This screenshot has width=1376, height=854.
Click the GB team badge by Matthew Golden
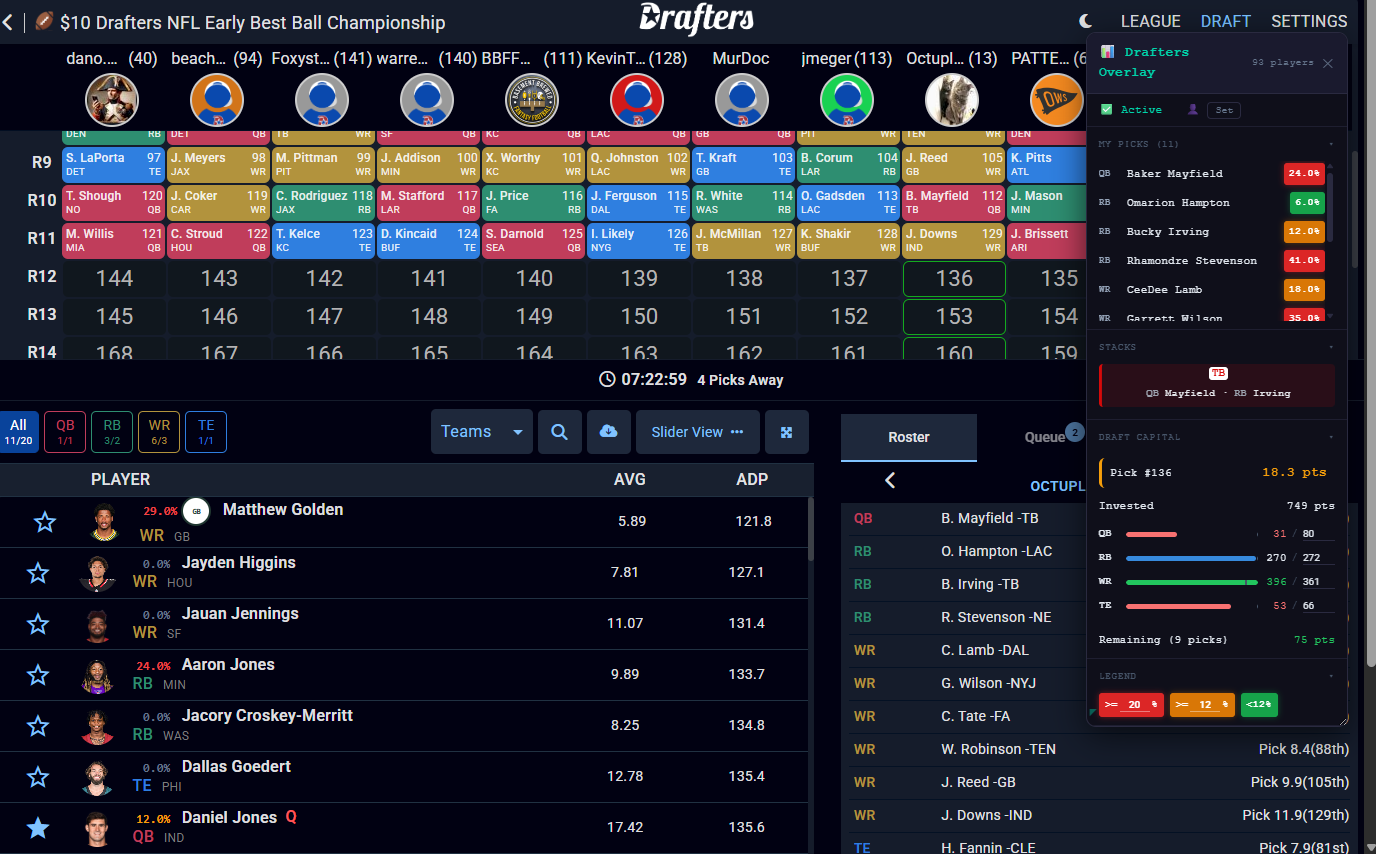(197, 510)
